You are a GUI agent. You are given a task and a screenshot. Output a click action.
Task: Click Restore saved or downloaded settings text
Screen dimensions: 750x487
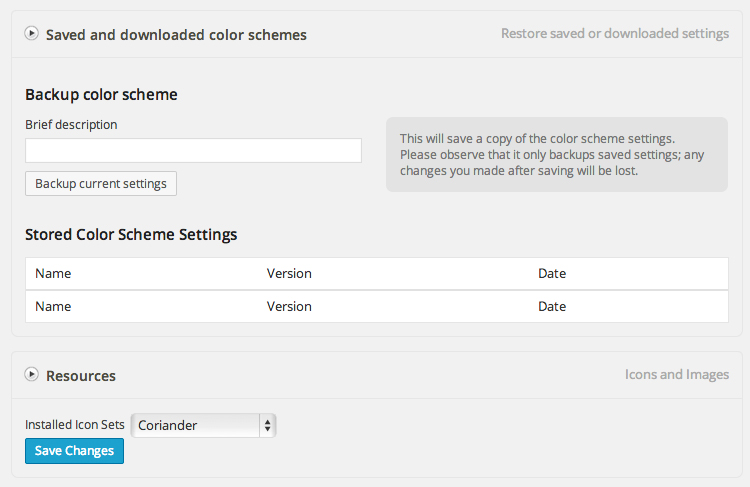coord(615,33)
